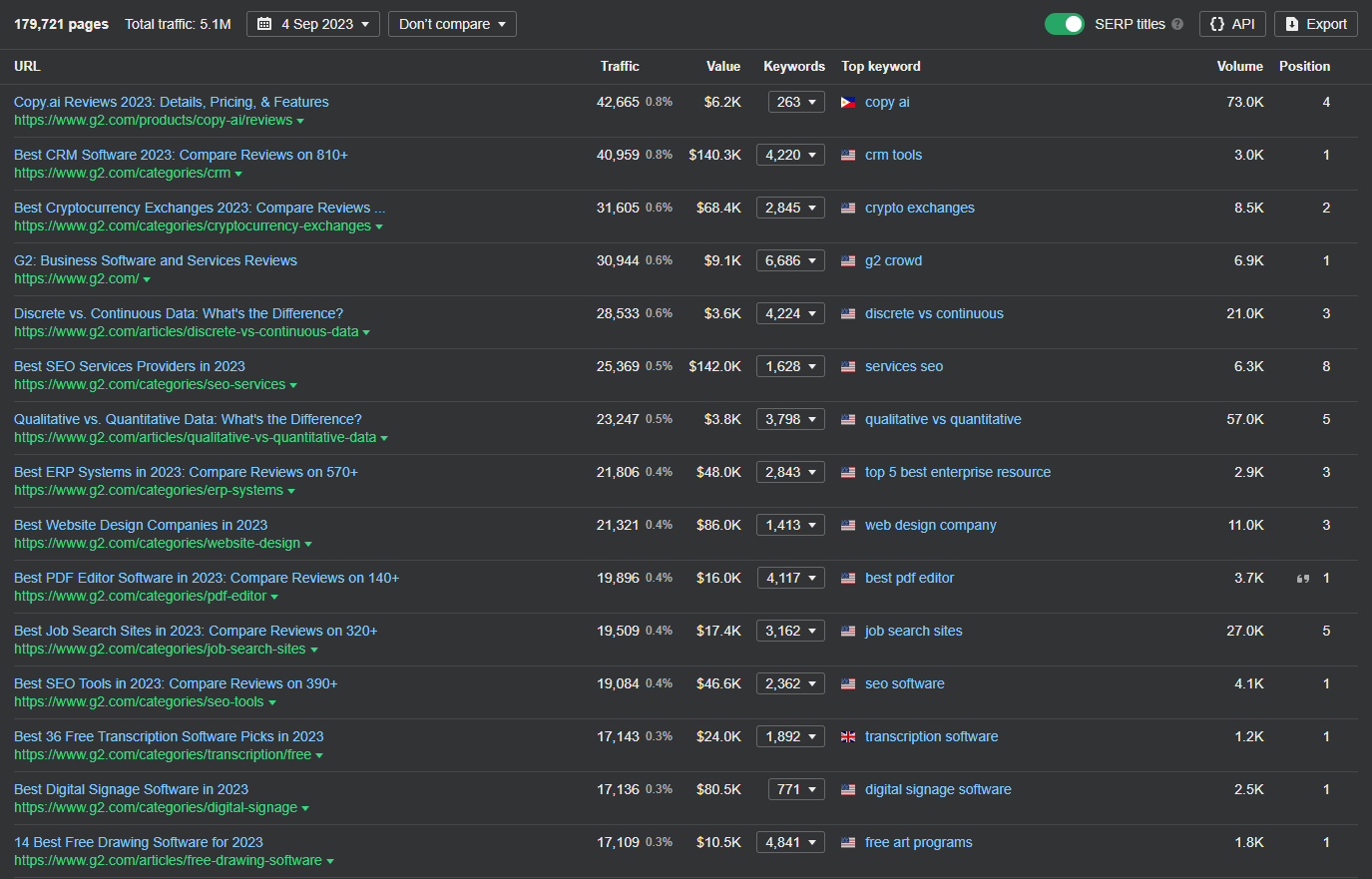Screen dimensions: 1372x879
Task: Expand the 4,117 keywords dropdown for PDF Editor
Action: (x=790, y=578)
